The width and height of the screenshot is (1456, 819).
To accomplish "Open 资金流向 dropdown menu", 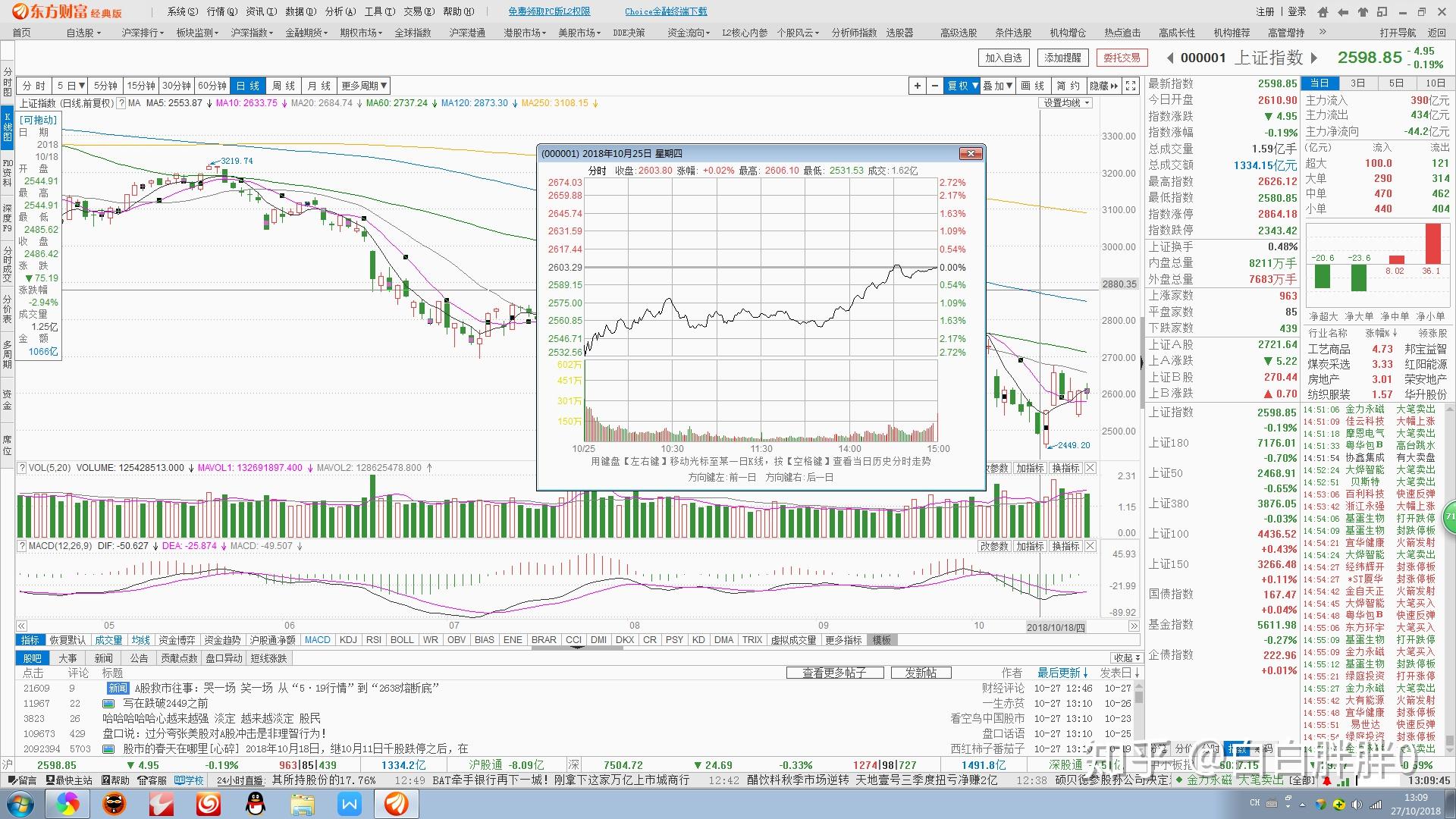I will (689, 33).
